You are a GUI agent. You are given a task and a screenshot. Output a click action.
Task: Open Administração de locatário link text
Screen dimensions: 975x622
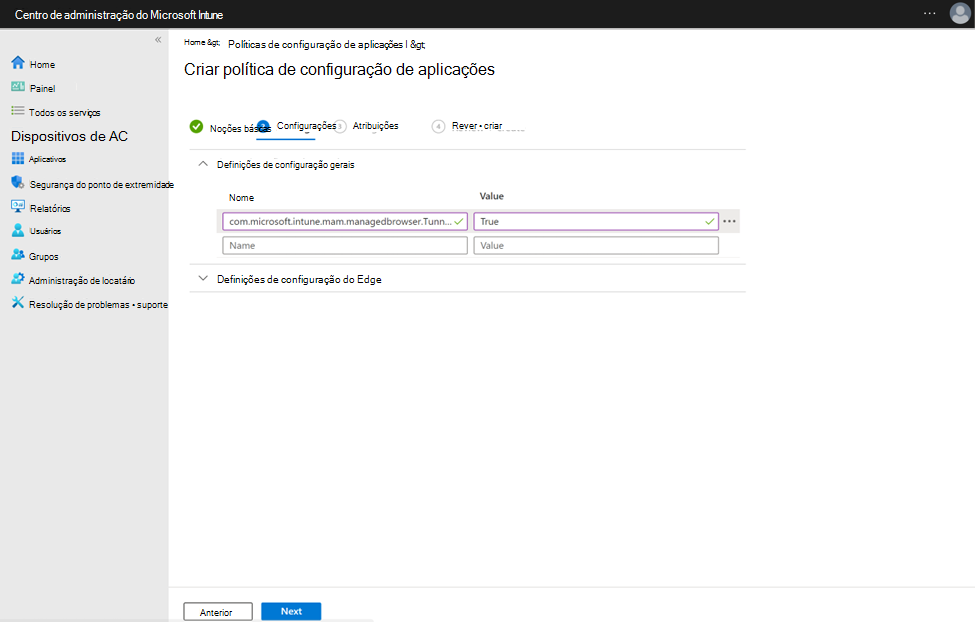pos(82,281)
